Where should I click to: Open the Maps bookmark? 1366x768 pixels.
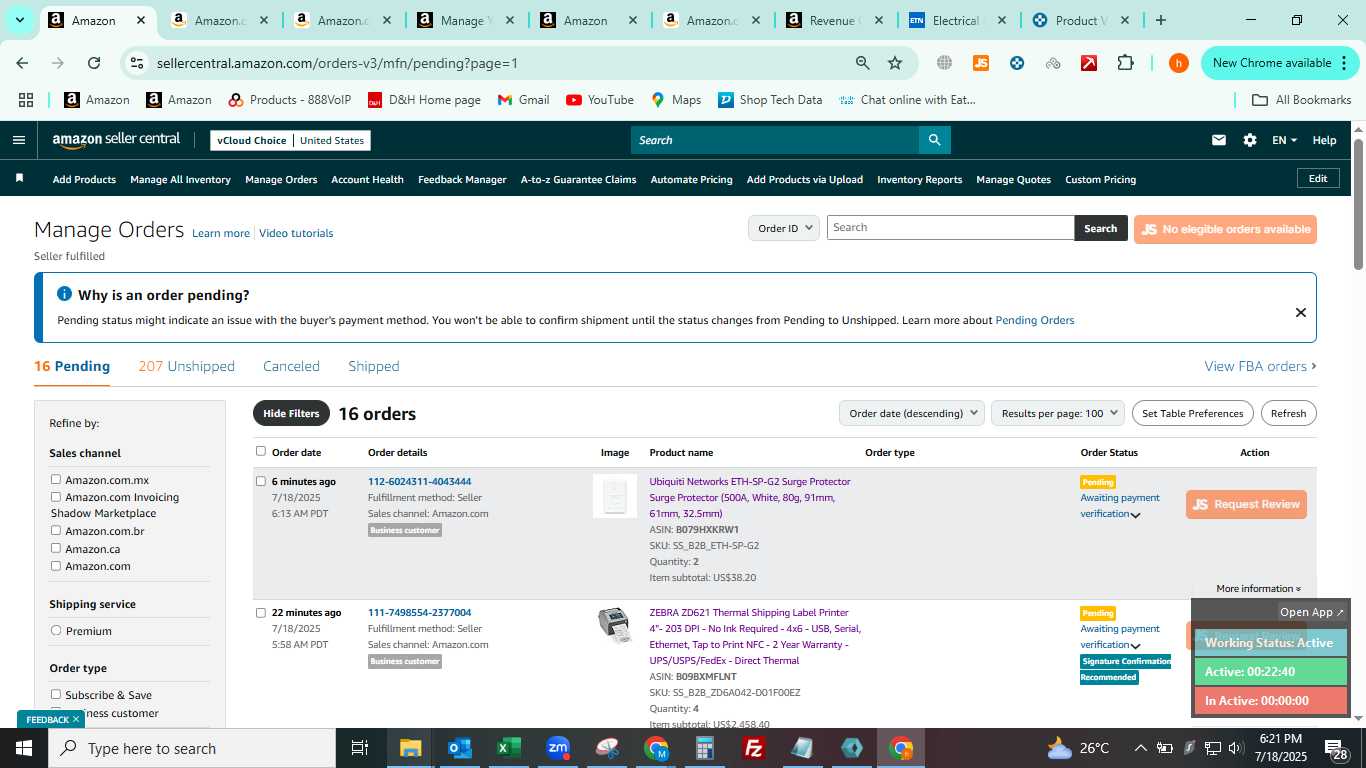tap(676, 100)
